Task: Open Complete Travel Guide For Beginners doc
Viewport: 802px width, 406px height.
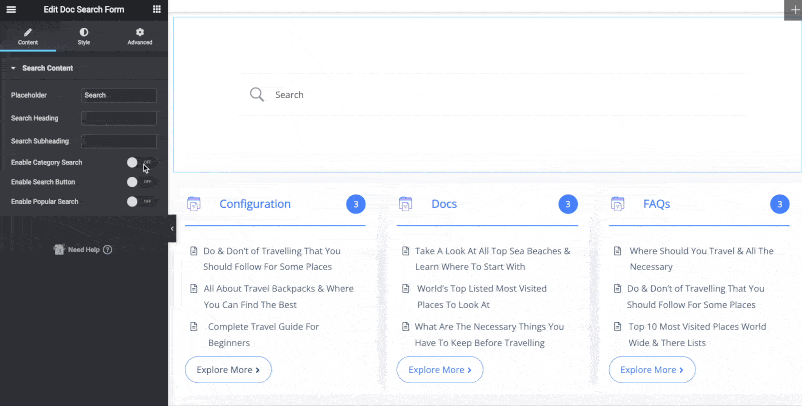Action: click(263, 334)
